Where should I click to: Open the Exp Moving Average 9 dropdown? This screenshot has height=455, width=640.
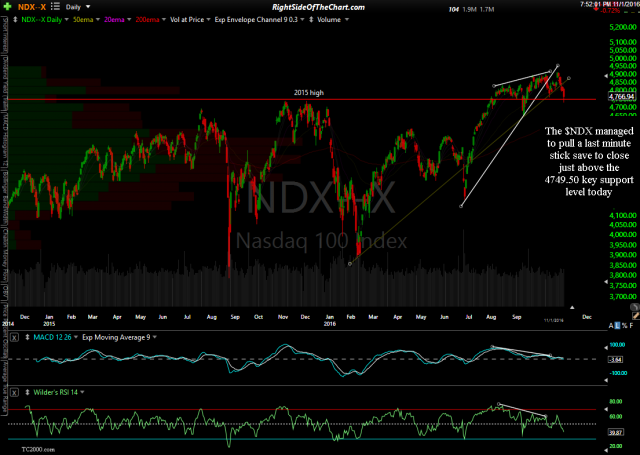click(x=155, y=337)
